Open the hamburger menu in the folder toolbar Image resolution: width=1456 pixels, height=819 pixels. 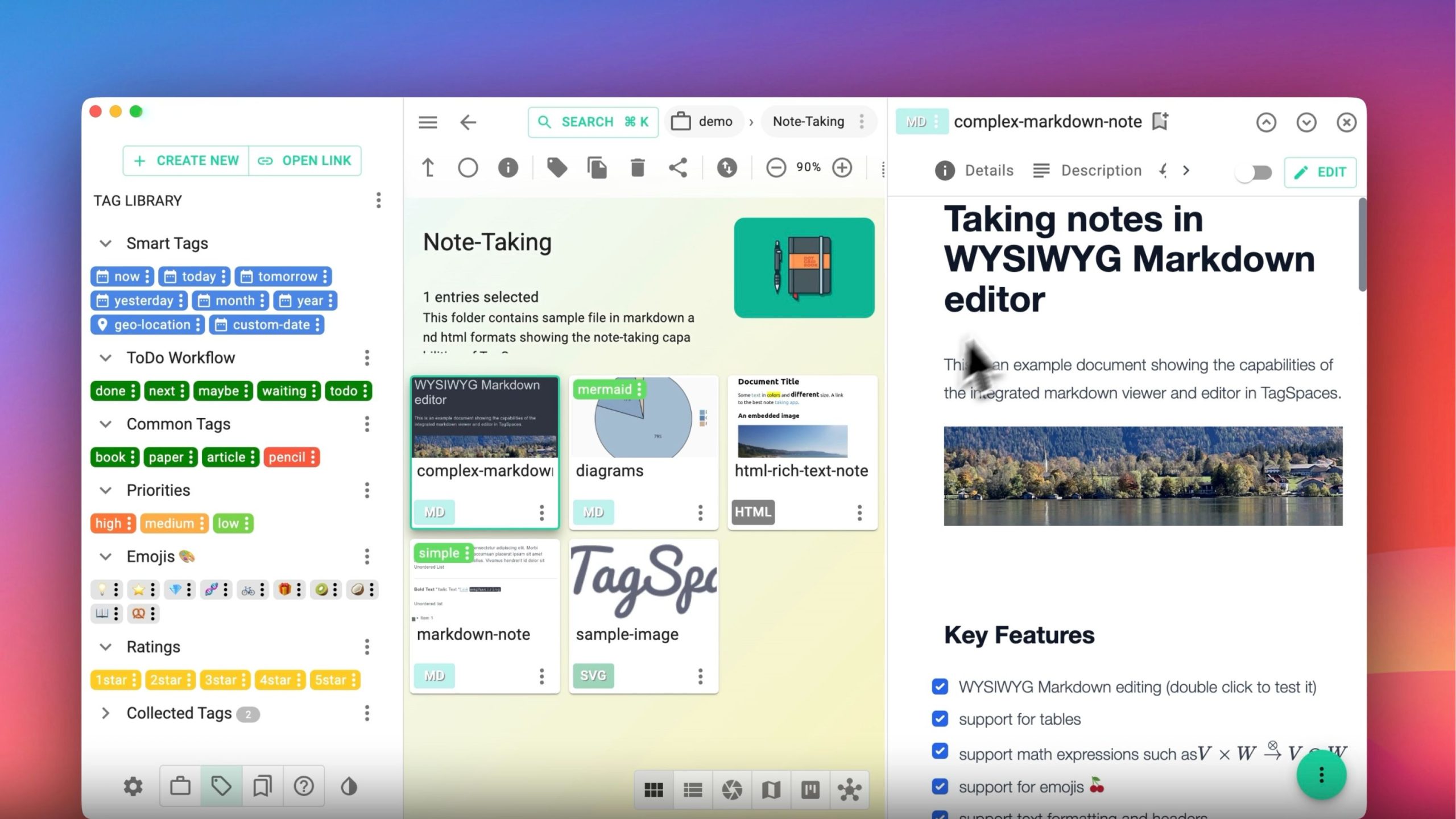coord(428,122)
